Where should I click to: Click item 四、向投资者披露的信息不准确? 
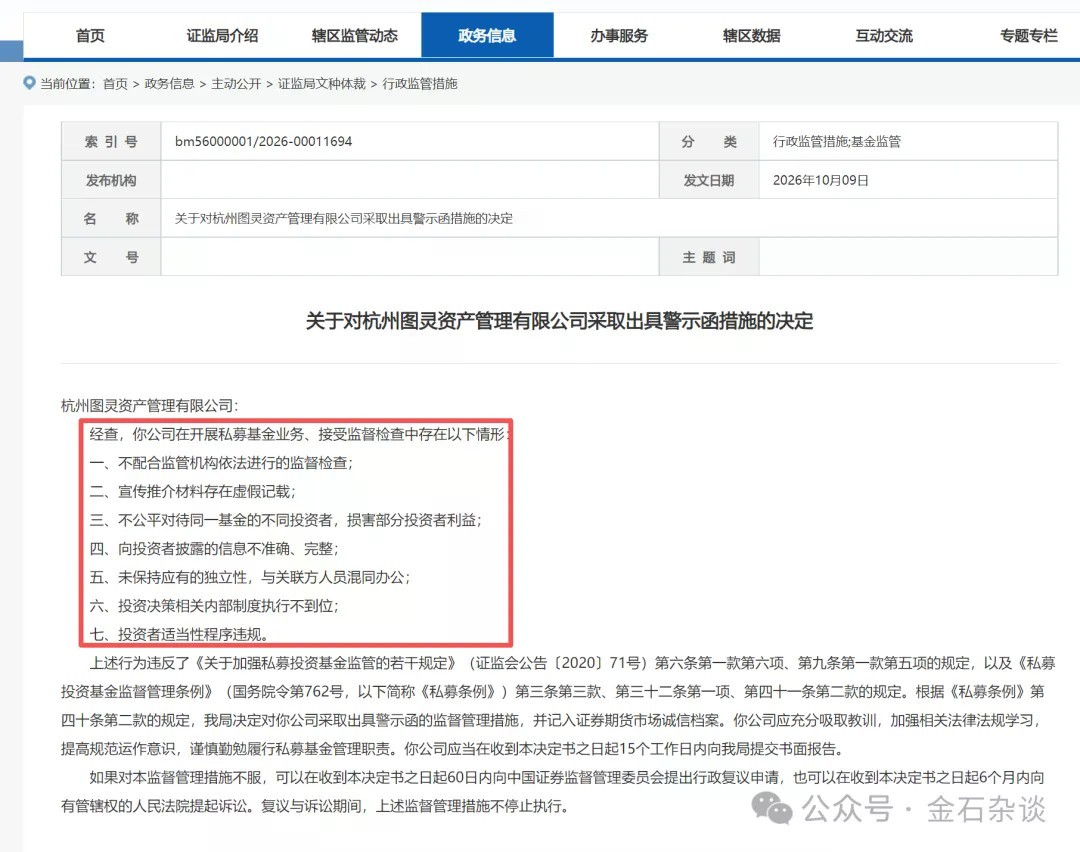214,548
